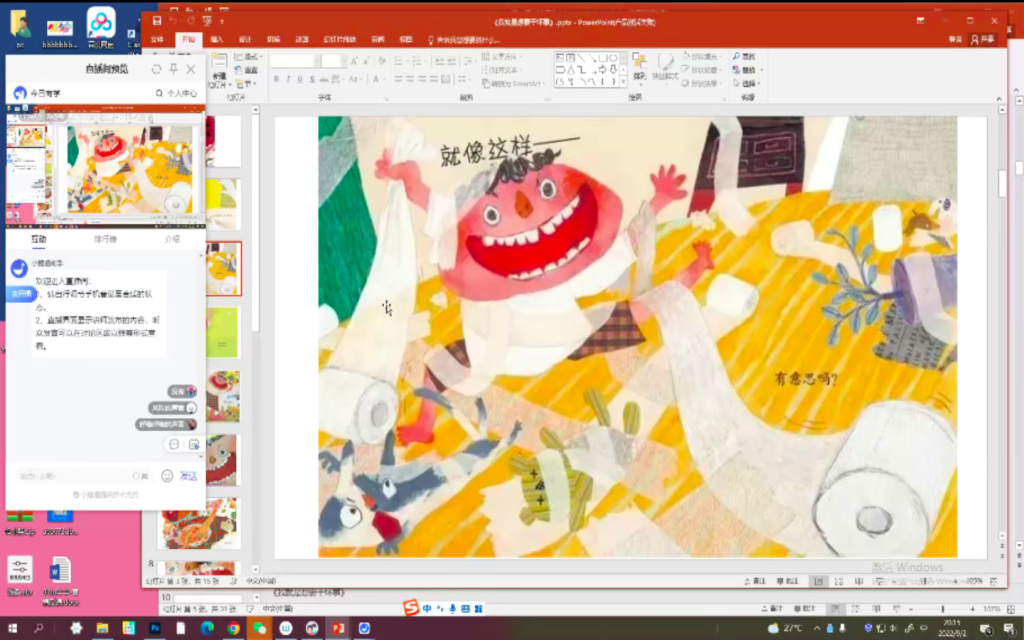
Task: Select the first slide thumbnail in the pane
Action: coord(225,140)
